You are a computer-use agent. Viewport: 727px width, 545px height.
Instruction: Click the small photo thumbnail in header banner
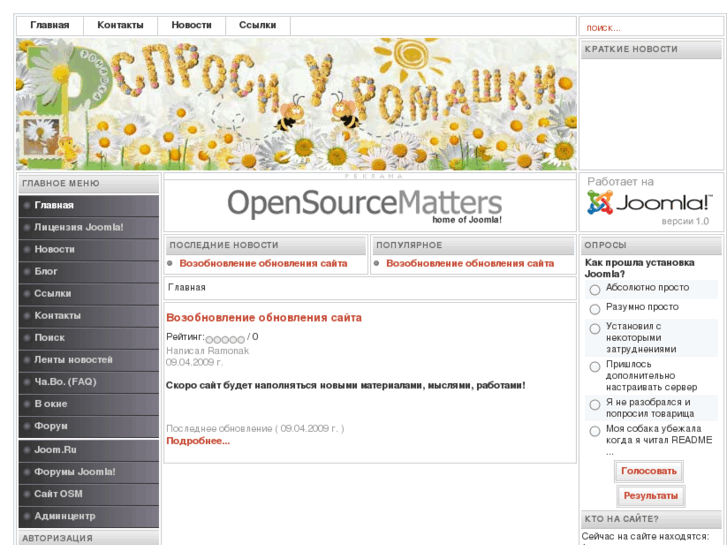[x=41, y=137]
